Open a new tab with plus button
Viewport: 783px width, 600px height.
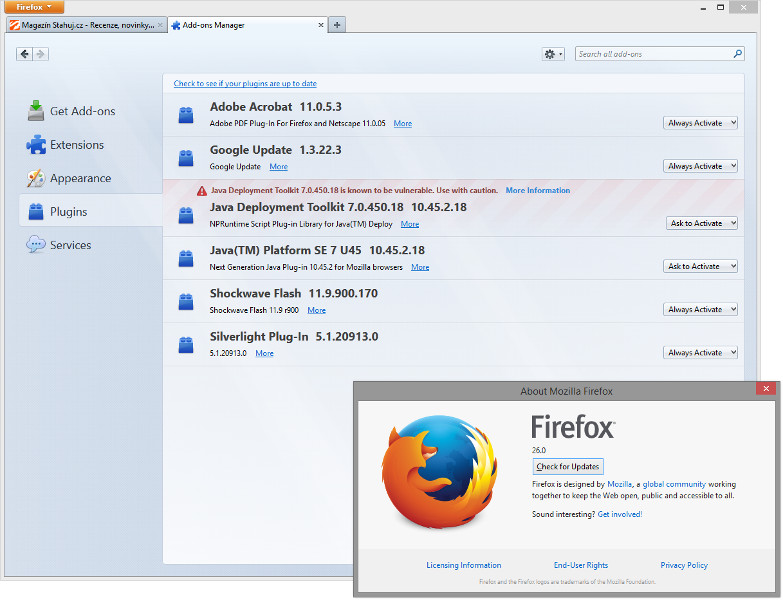tap(337, 25)
